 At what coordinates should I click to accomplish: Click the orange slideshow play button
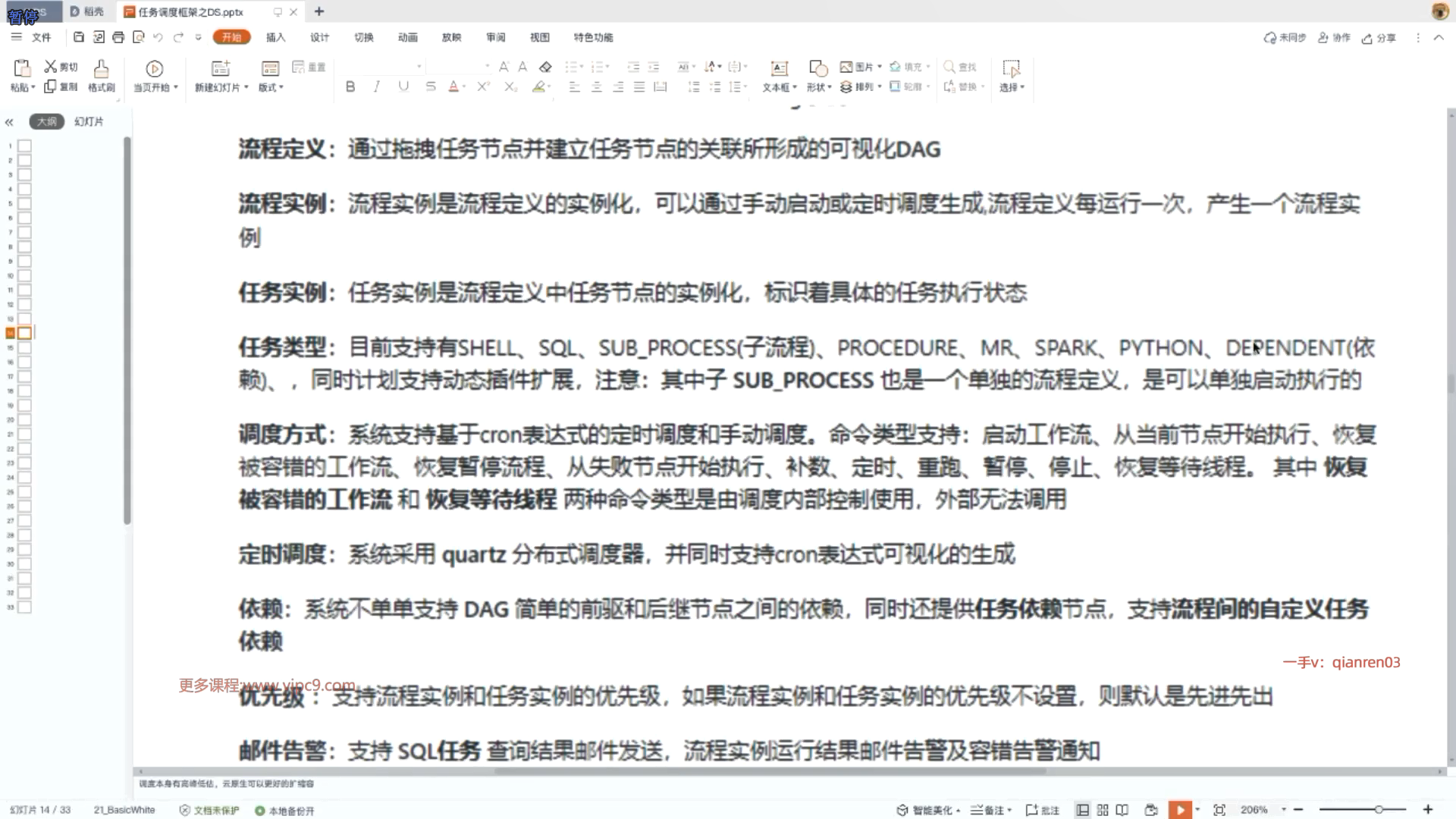[1180, 810]
